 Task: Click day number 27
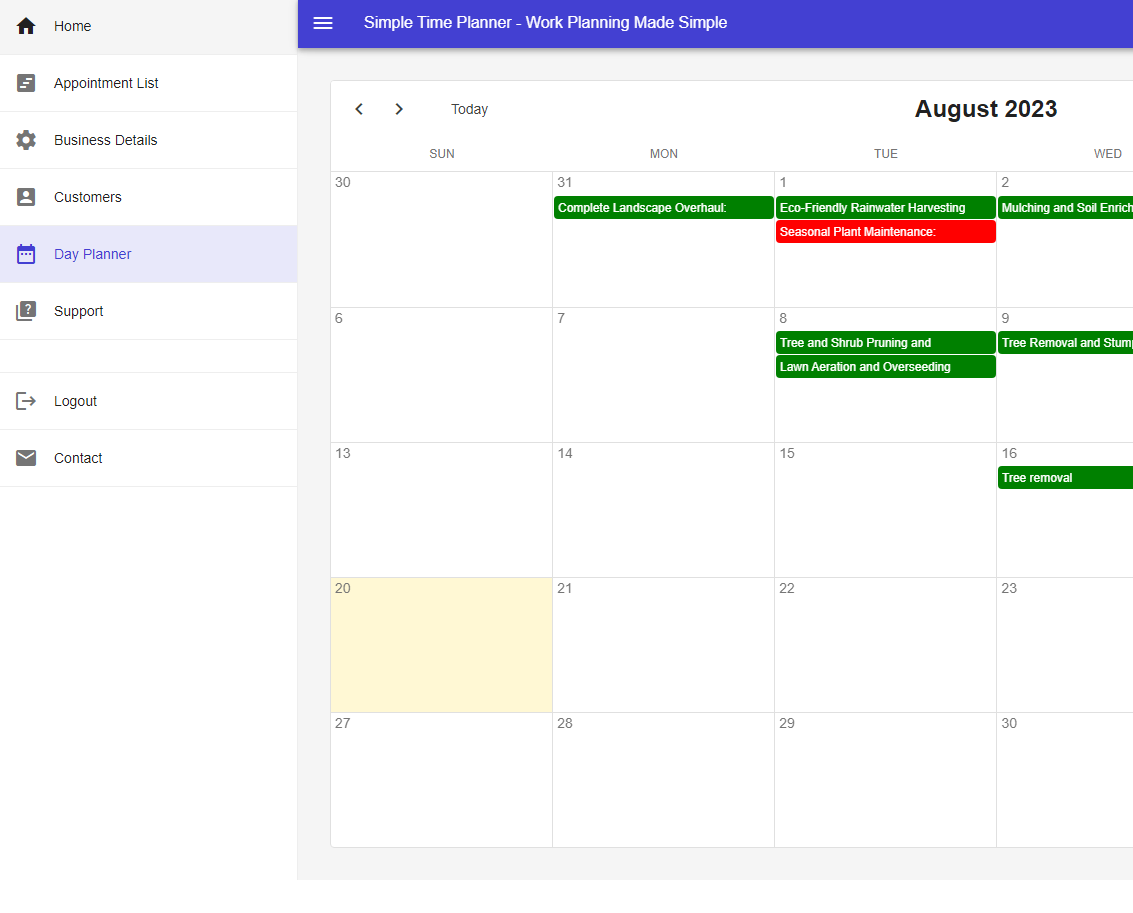343,724
